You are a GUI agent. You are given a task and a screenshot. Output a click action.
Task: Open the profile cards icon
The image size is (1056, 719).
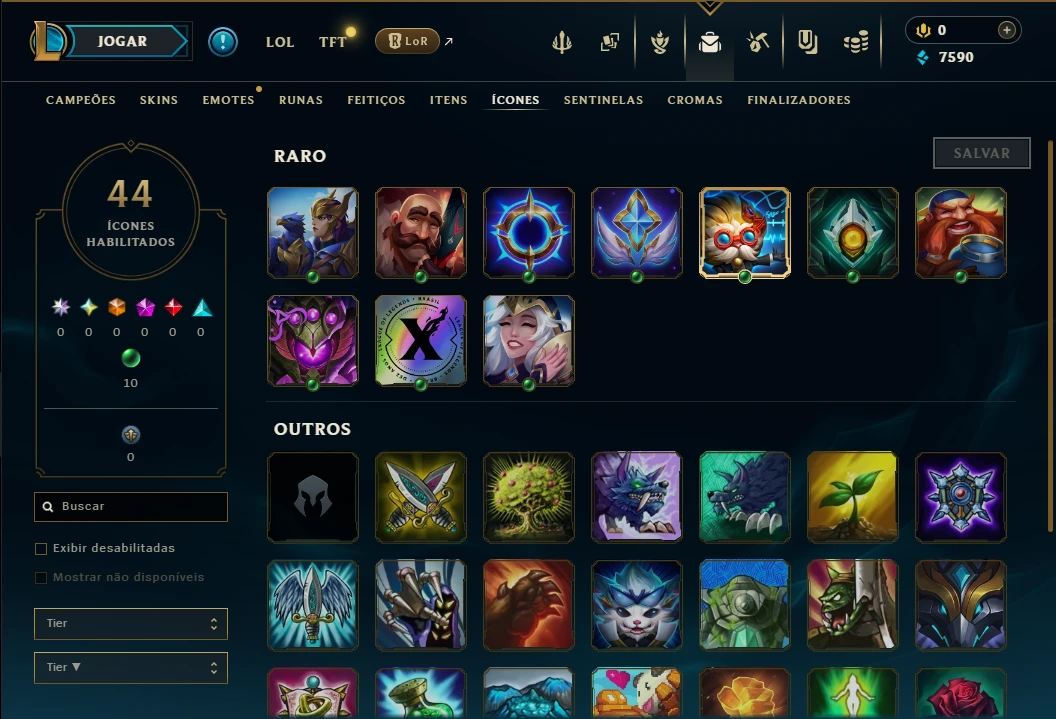pyautogui.click(x=609, y=42)
